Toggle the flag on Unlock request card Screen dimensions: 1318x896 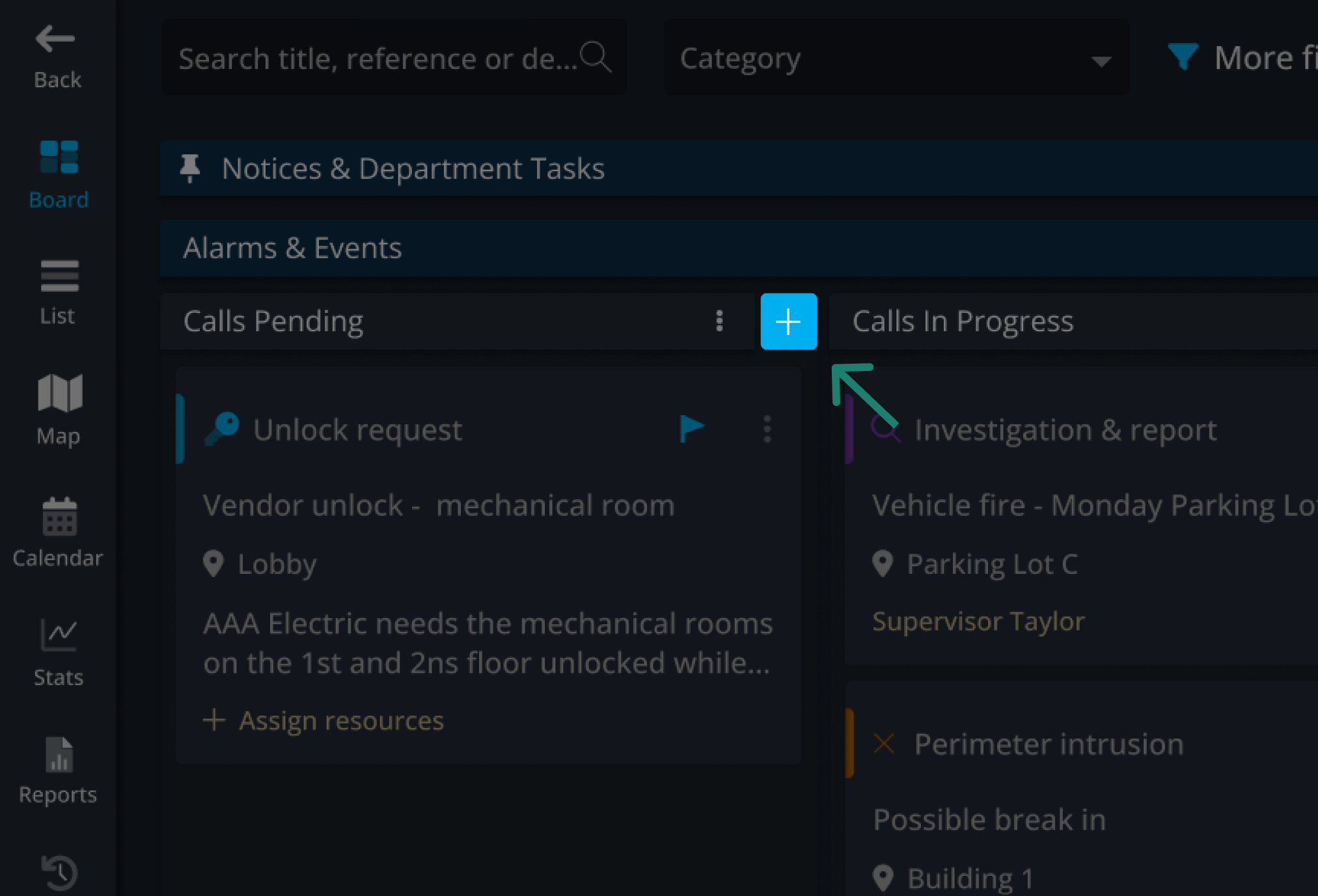(x=691, y=429)
